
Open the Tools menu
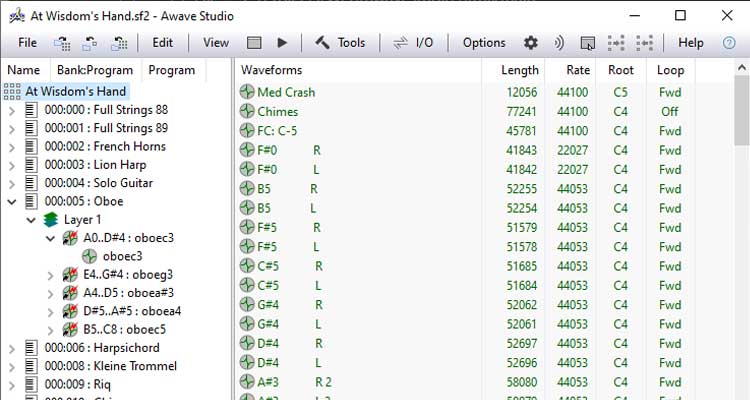pyautogui.click(x=351, y=43)
